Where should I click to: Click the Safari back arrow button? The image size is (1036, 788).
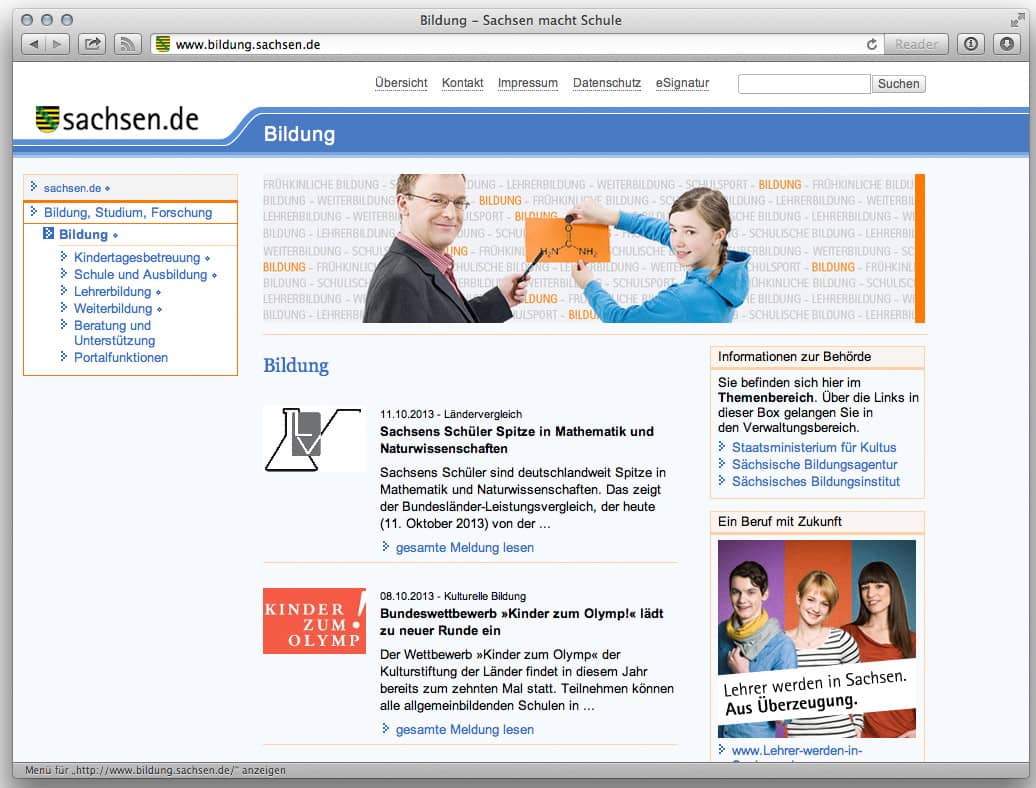point(34,44)
